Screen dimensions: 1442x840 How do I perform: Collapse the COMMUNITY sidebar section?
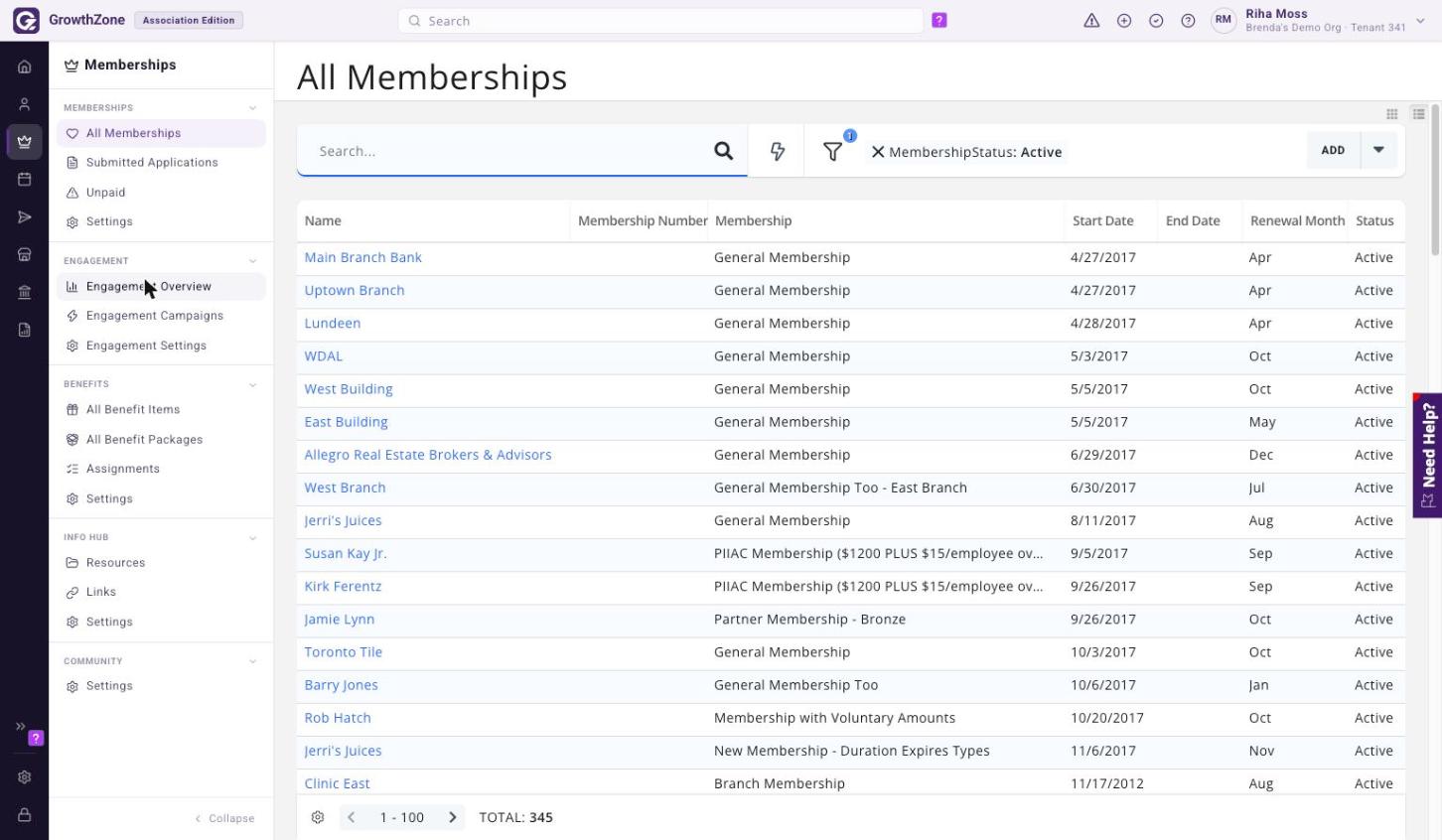click(x=252, y=661)
